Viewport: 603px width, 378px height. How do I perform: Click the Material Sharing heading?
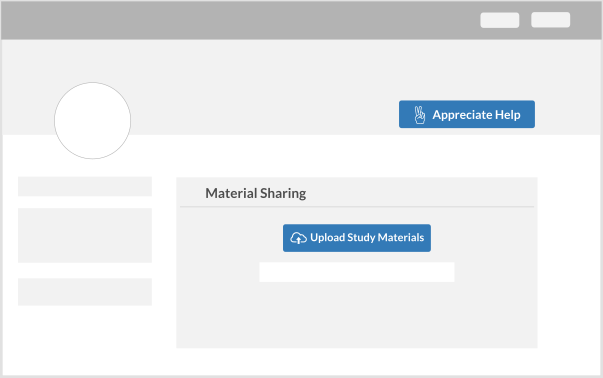255,193
